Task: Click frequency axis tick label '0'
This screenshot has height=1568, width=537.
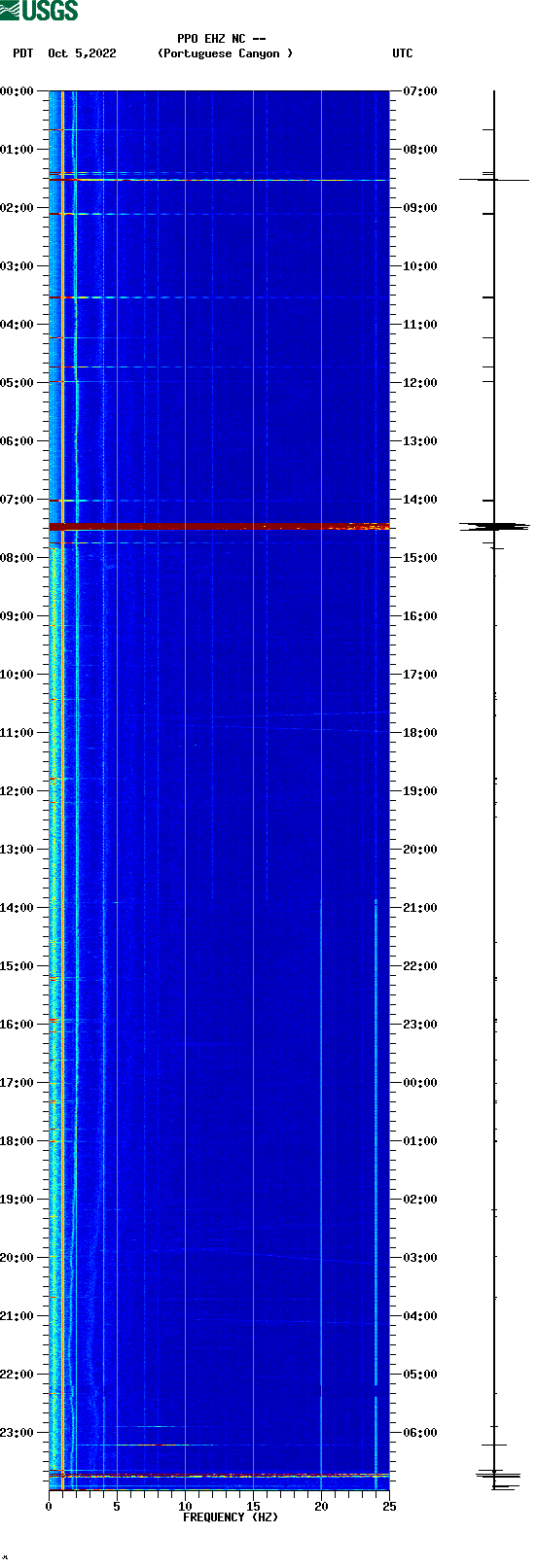Action: click(x=49, y=1507)
